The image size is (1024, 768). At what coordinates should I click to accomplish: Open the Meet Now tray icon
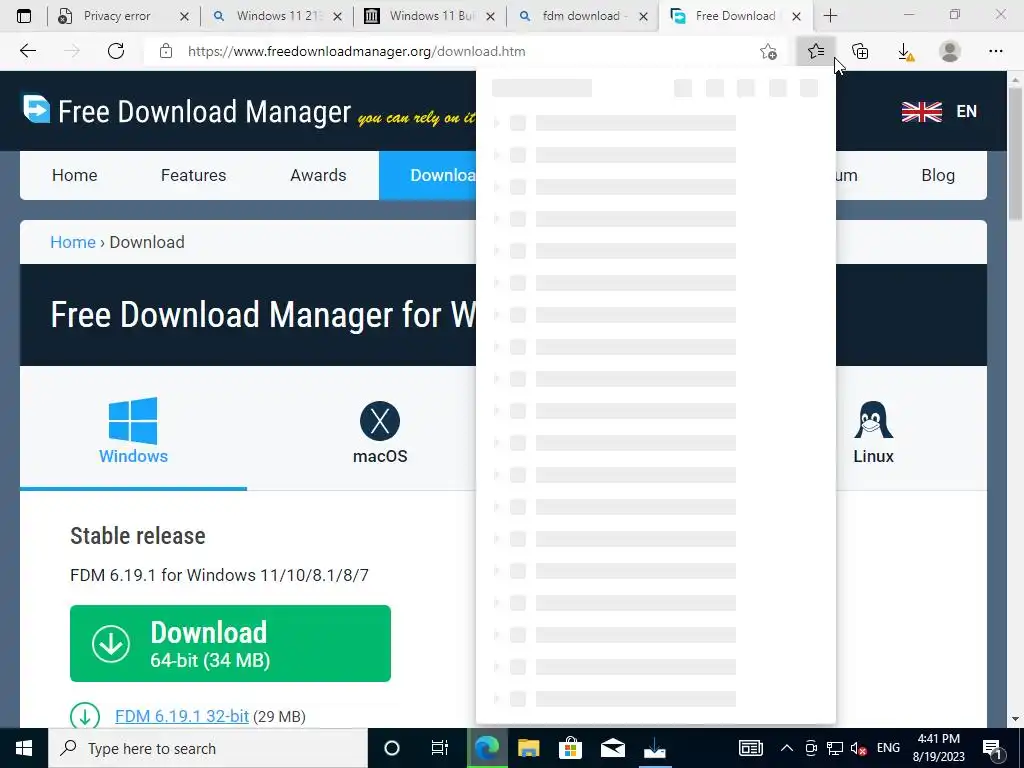[x=811, y=748]
